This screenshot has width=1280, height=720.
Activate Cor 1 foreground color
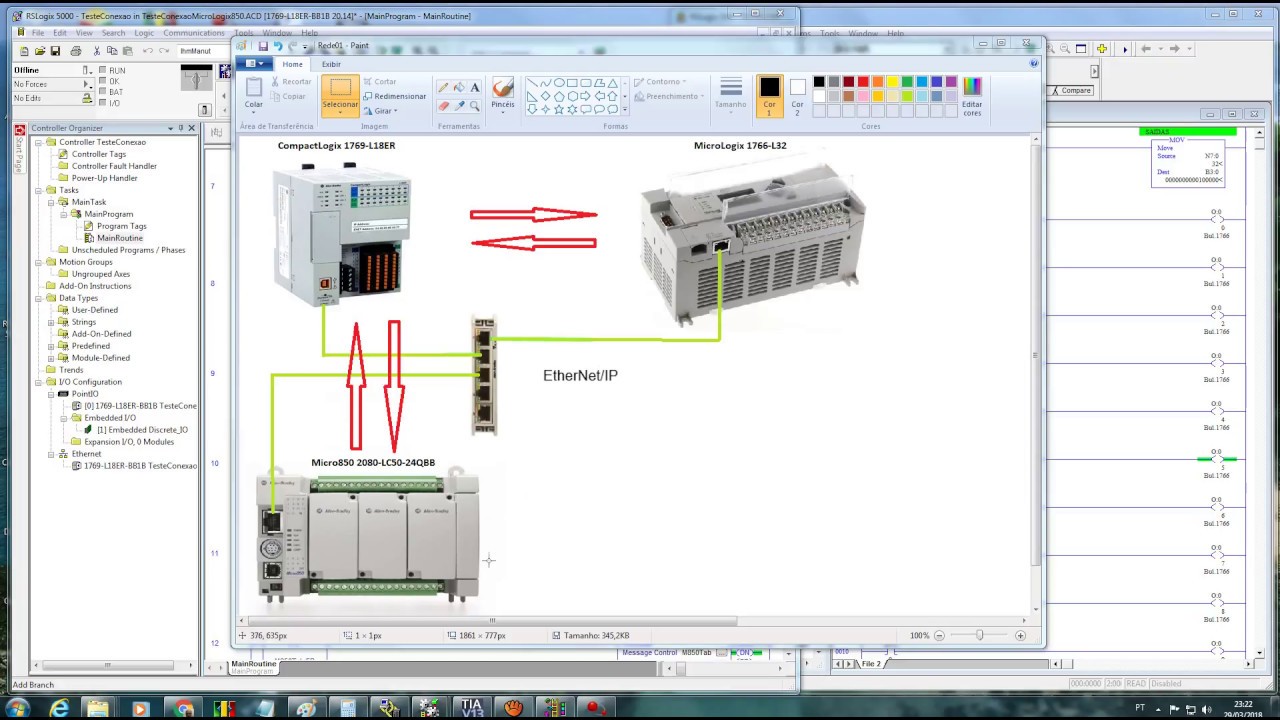(769, 96)
